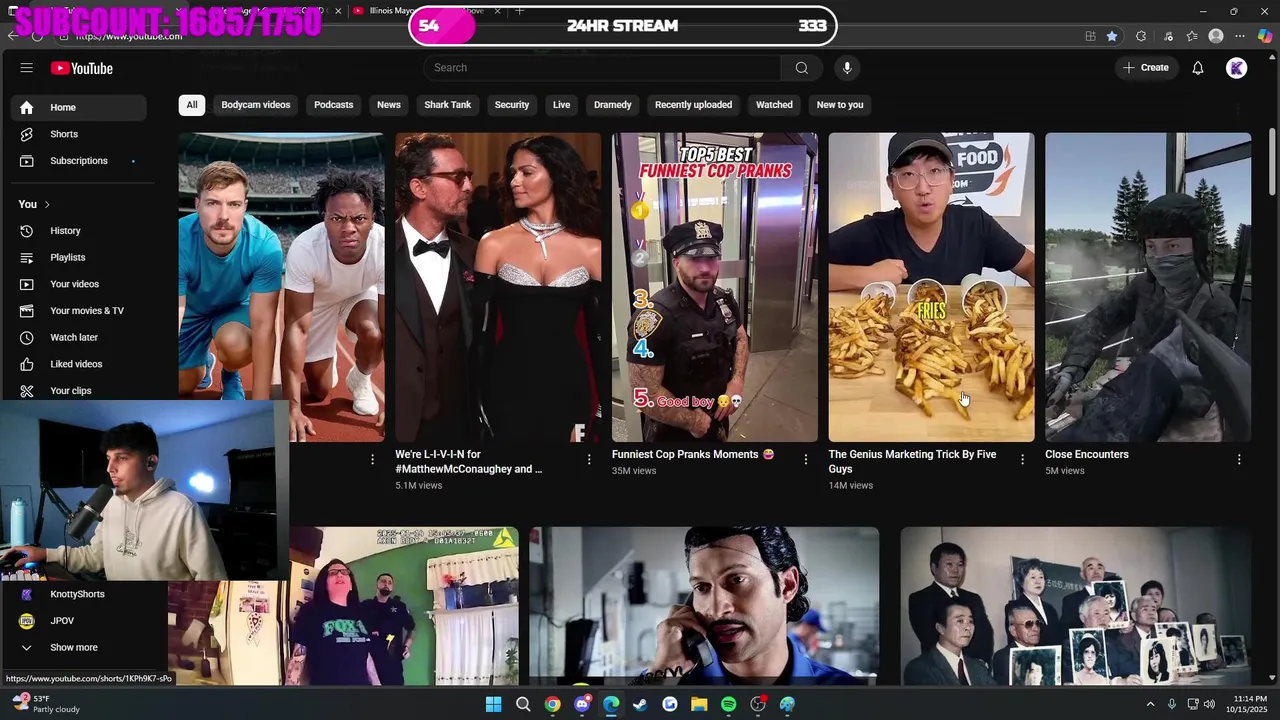1280x720 pixels.
Task: Expand Show more subscriptions
Action: 79,648
